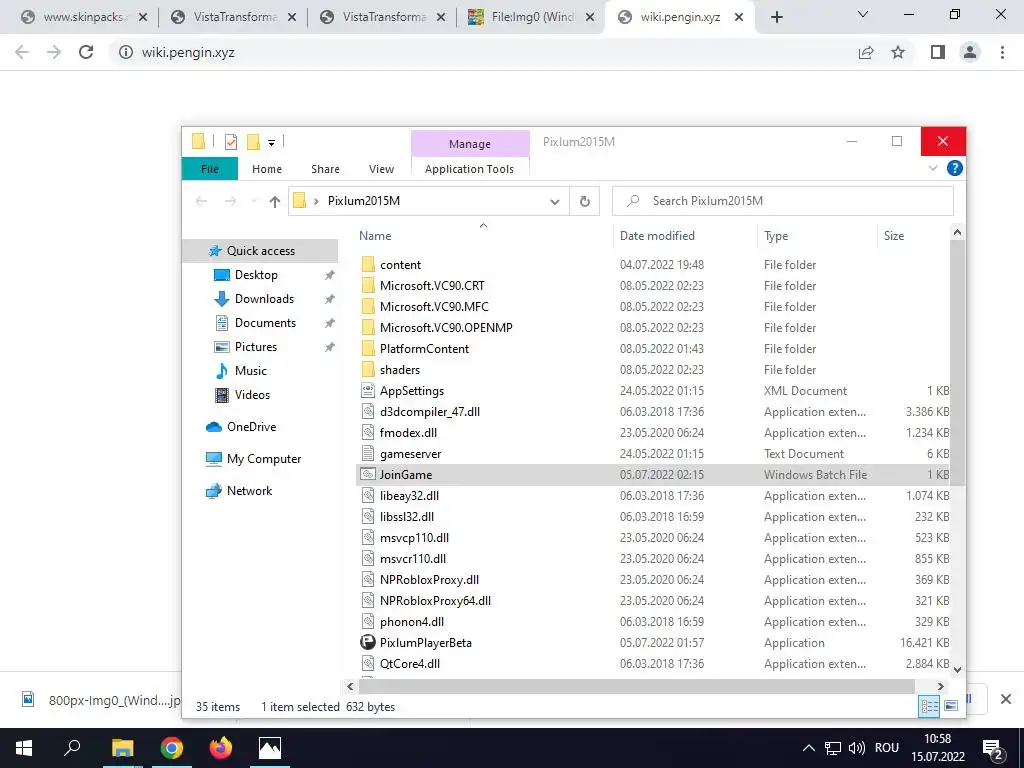1024x768 pixels.
Task: Select fmodex.dll file icon
Action: 368,432
